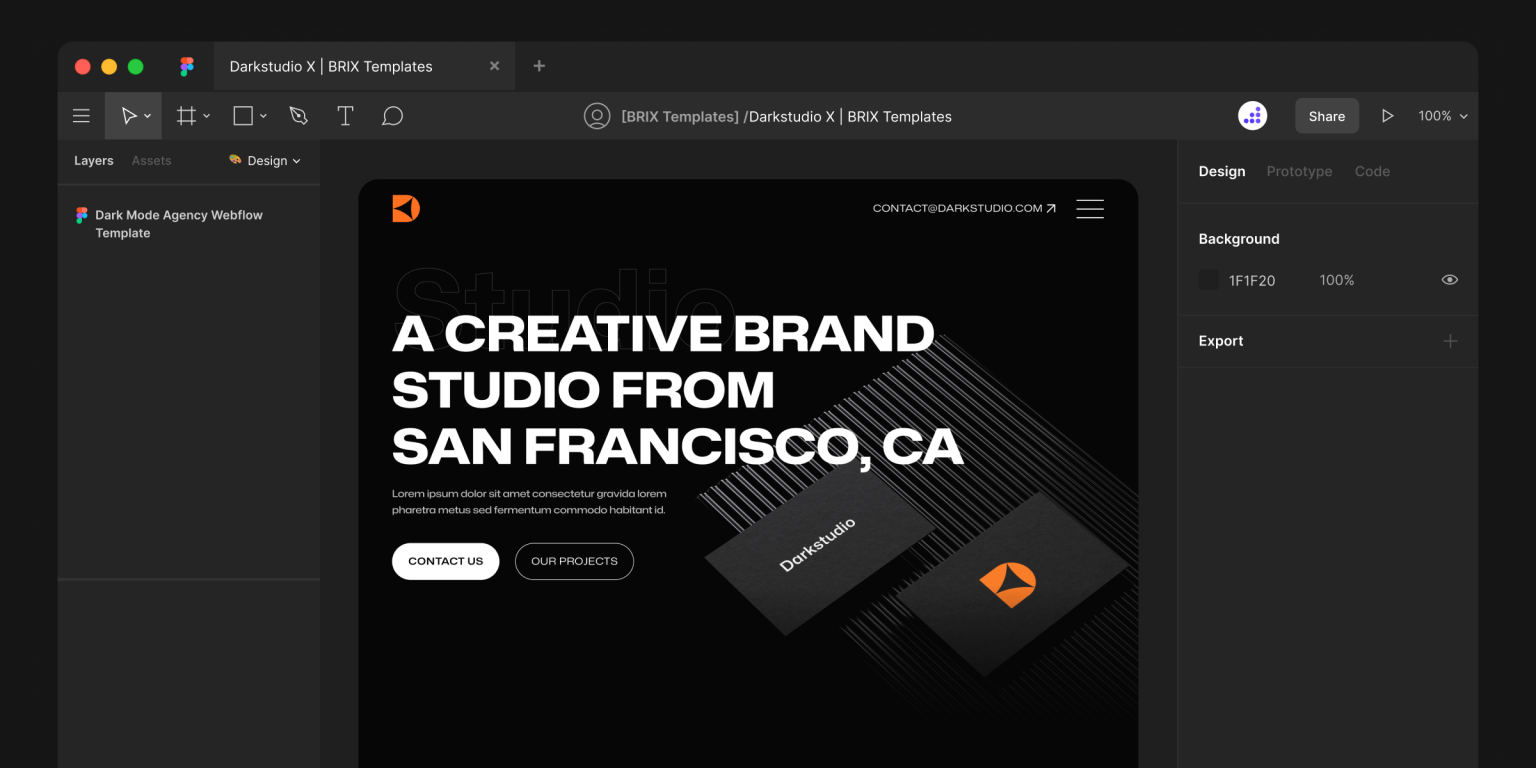Viewport: 1536px width, 768px height.
Task: Select the Frame tool
Action: [x=186, y=115]
